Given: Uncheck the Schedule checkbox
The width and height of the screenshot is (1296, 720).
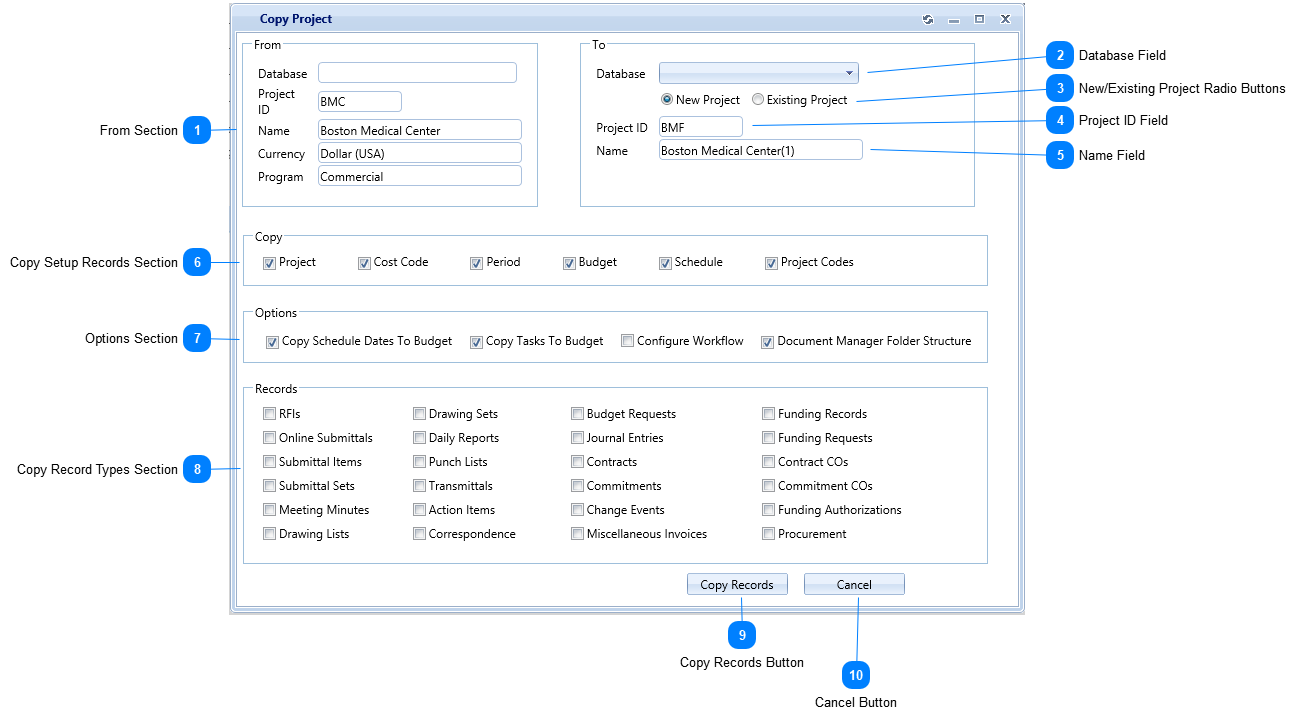Looking at the screenshot, I should [665, 263].
